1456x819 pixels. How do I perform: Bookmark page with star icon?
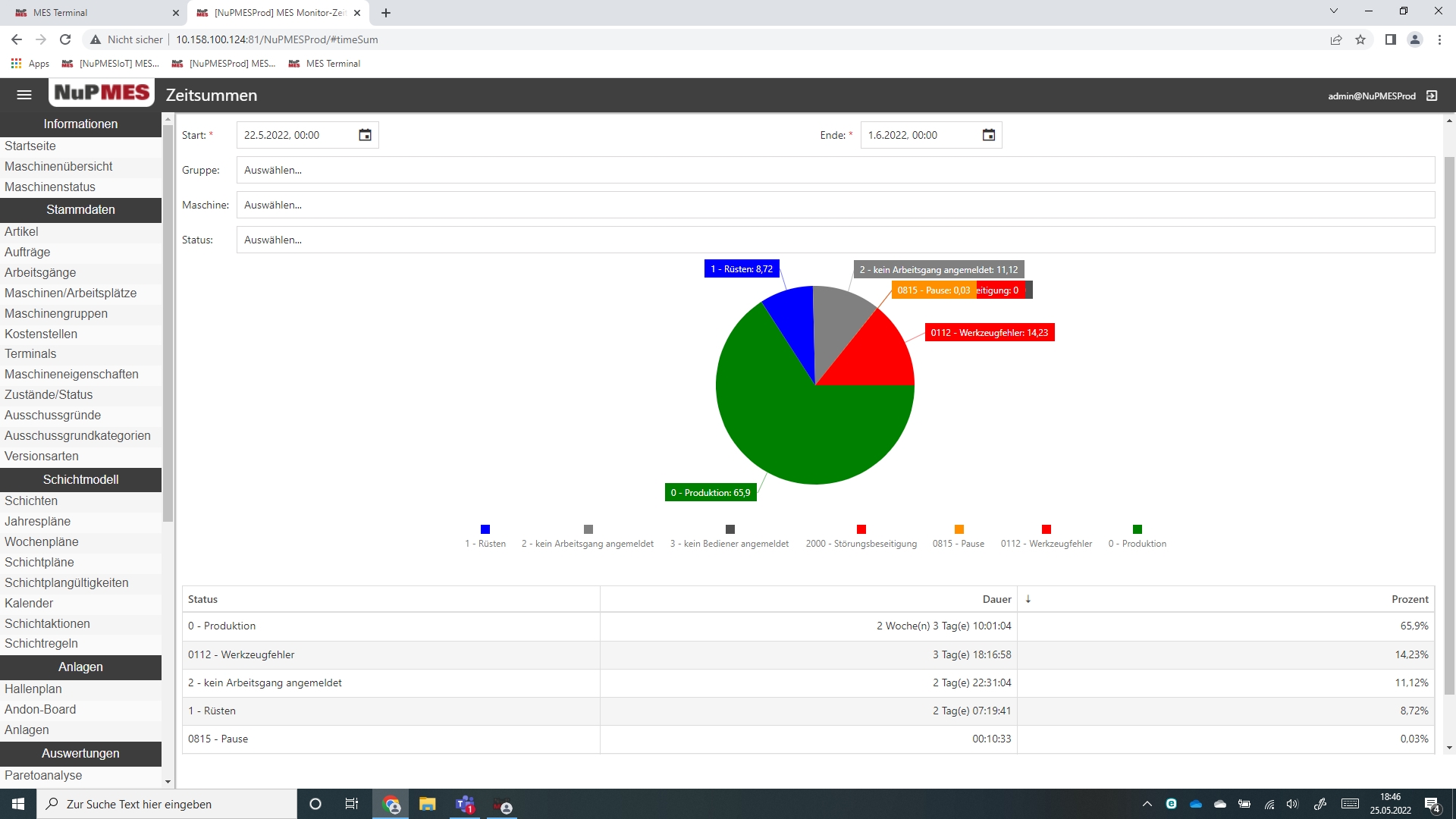[1360, 39]
